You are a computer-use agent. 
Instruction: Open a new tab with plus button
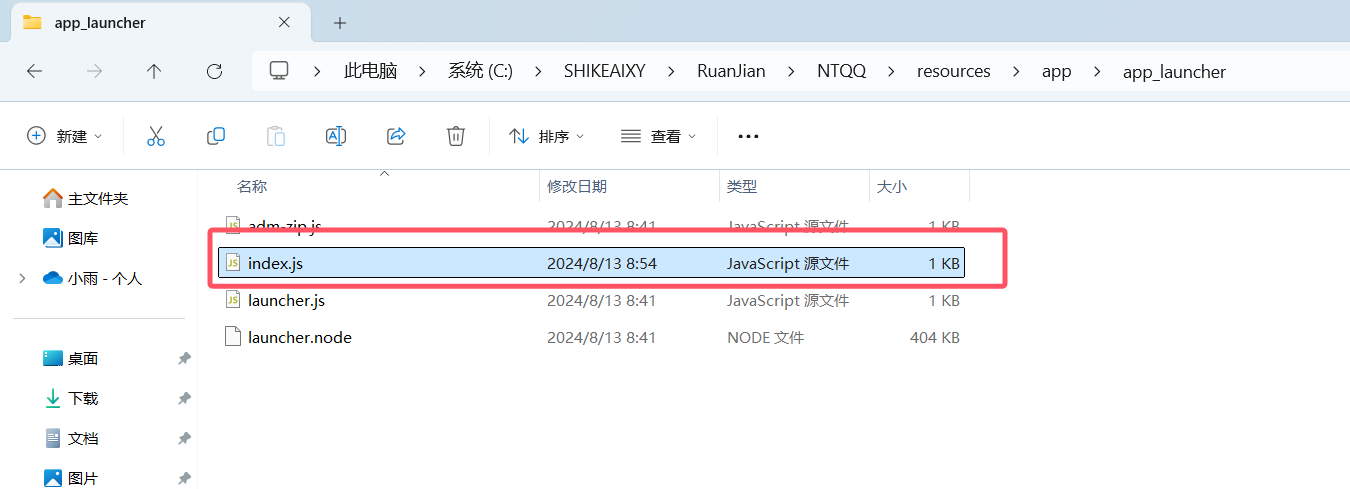[340, 22]
